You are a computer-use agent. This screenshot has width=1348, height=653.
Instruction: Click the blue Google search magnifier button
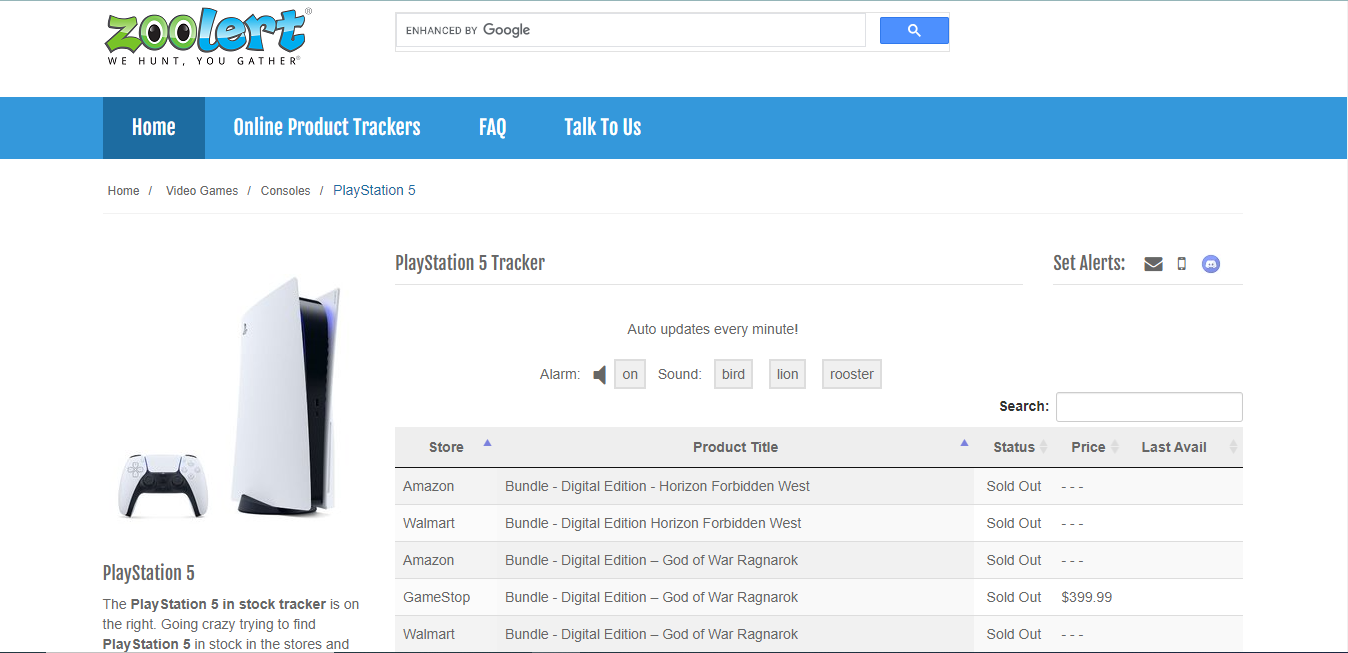coord(914,30)
